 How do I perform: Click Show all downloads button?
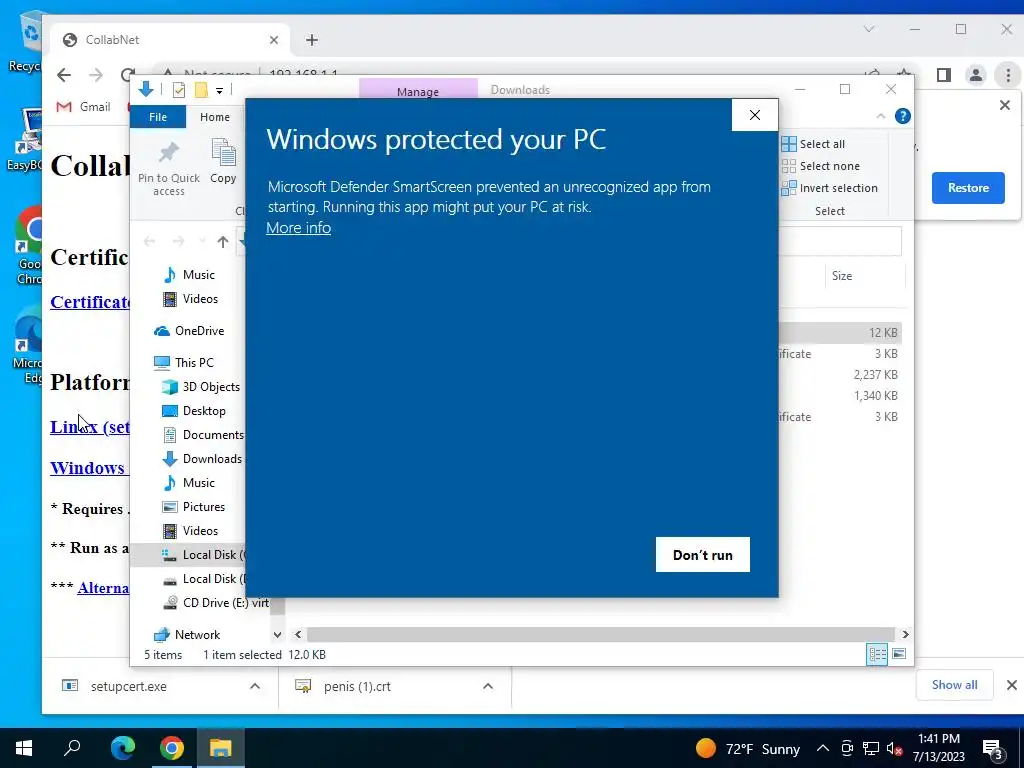[954, 684]
